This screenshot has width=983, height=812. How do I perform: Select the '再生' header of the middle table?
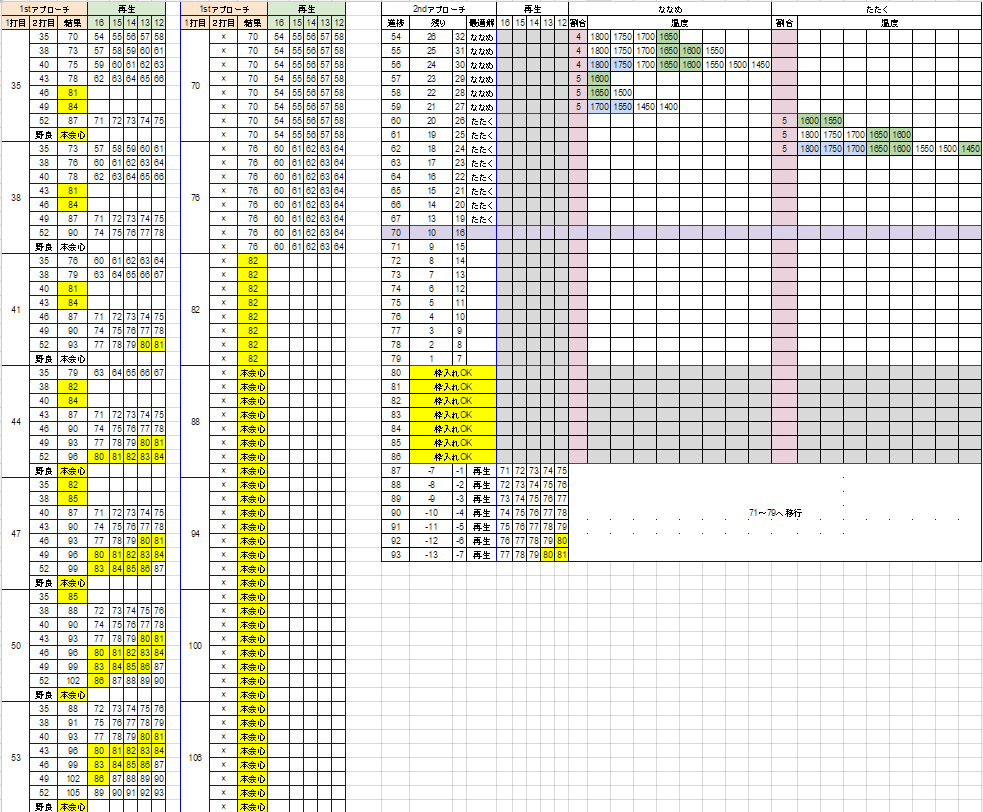click(307, 9)
